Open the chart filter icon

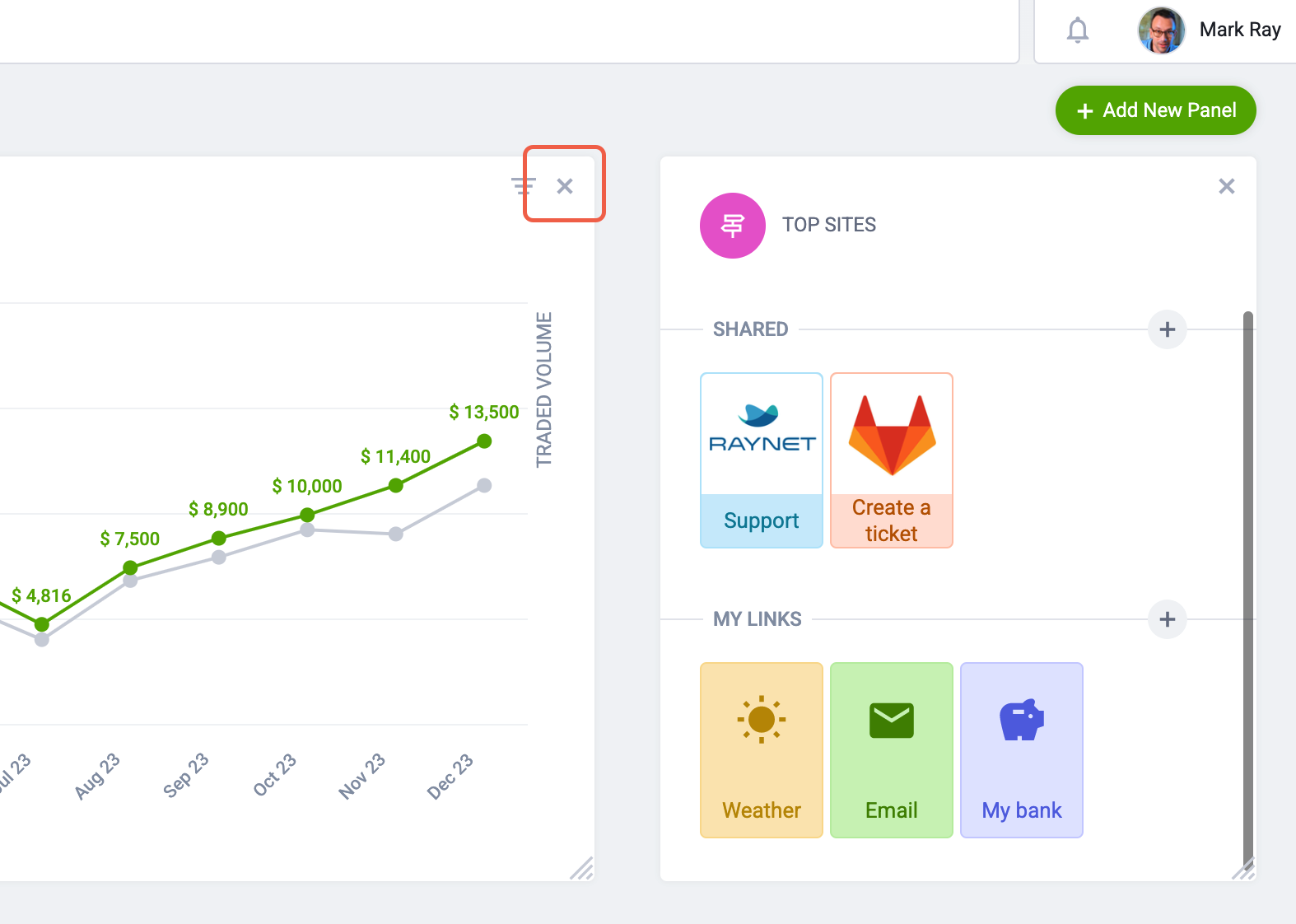click(x=524, y=185)
